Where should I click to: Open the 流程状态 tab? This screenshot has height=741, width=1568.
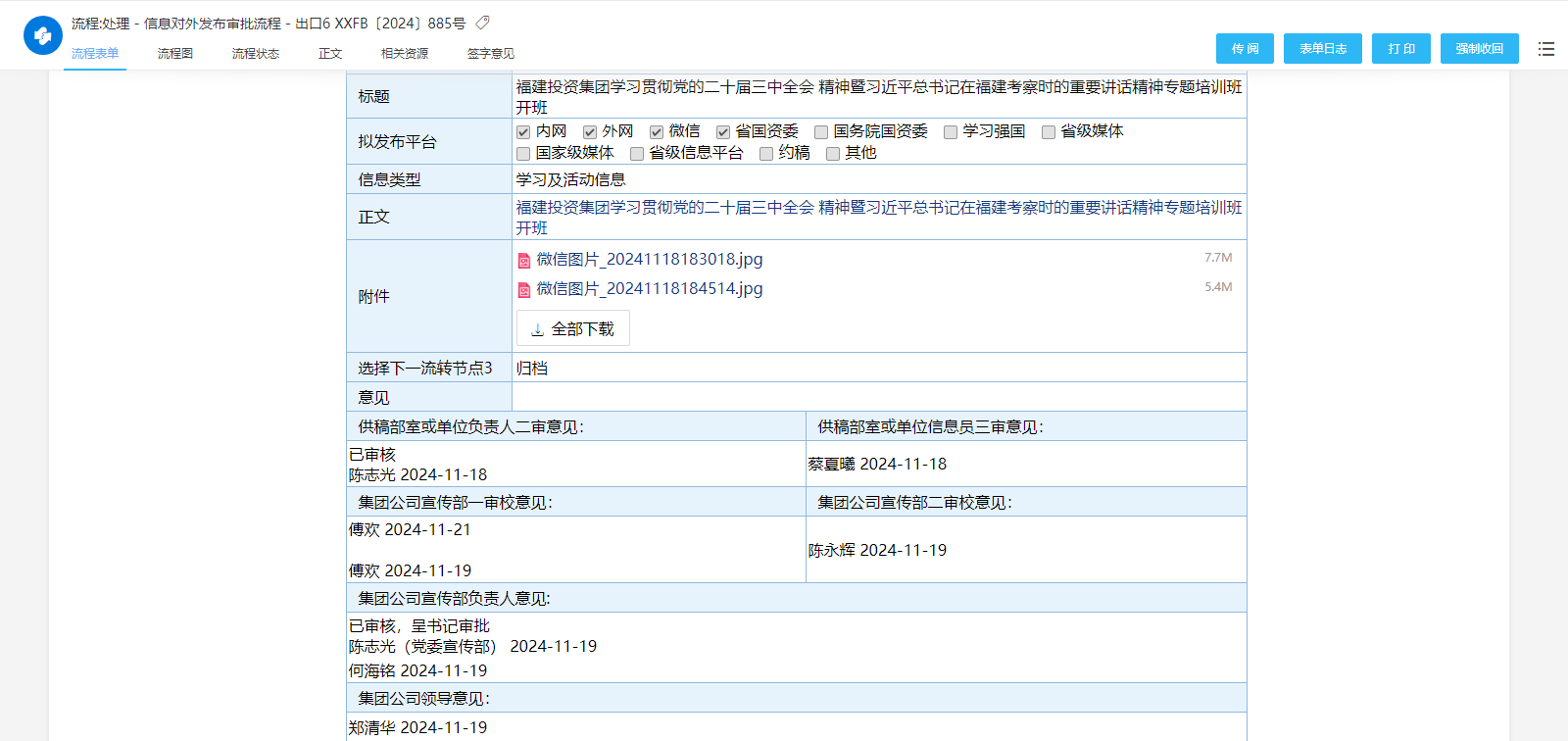pos(256,54)
